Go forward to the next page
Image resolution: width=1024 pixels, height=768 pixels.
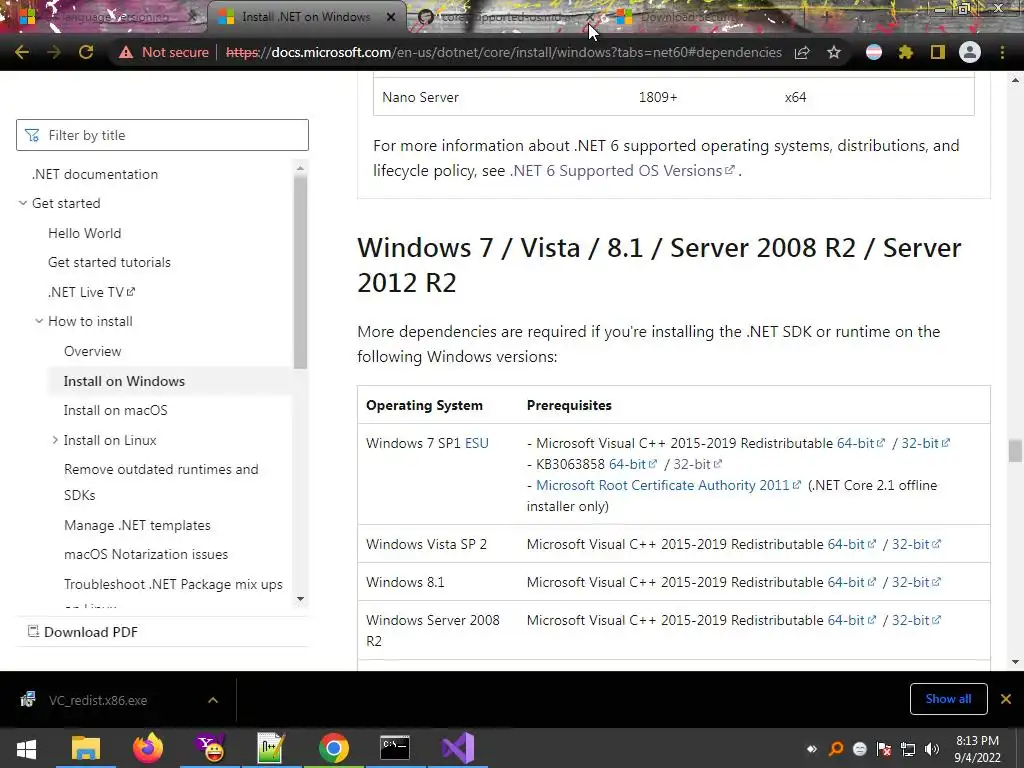54,52
